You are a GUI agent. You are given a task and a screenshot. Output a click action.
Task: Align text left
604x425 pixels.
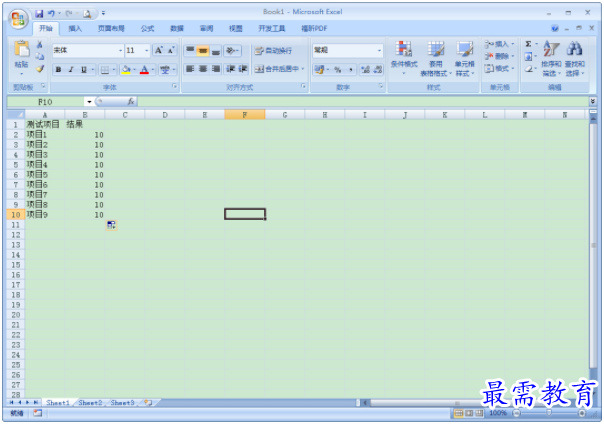(x=190, y=69)
